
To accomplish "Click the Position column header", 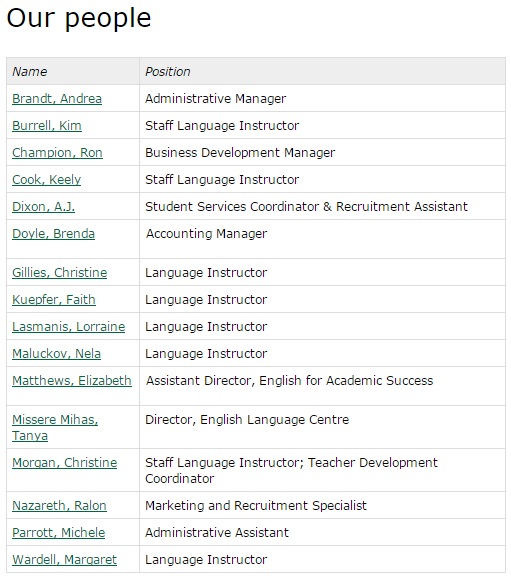I will [x=167, y=72].
